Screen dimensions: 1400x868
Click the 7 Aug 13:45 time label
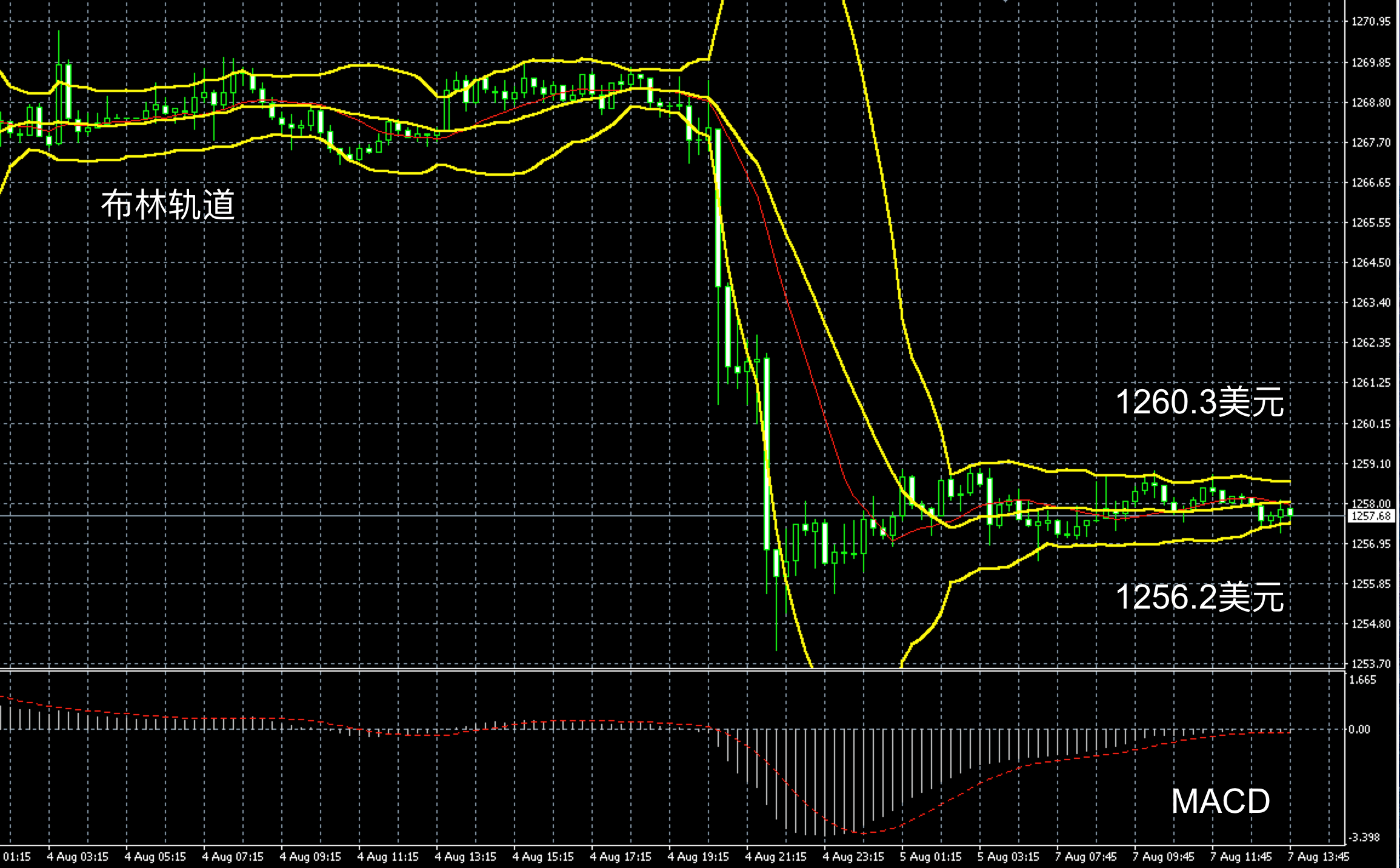pyautogui.click(x=1318, y=856)
